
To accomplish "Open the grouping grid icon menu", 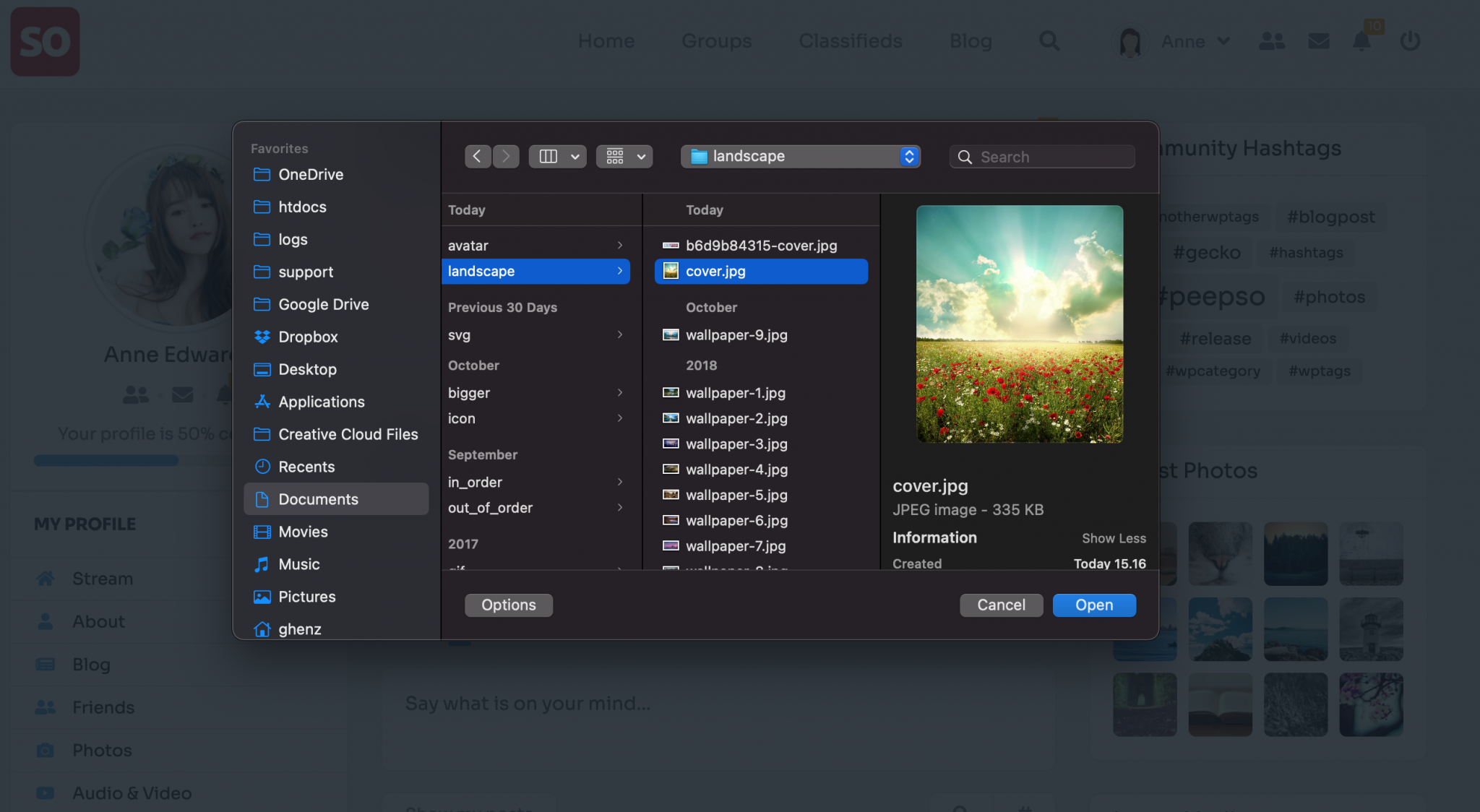I will pyautogui.click(x=624, y=156).
